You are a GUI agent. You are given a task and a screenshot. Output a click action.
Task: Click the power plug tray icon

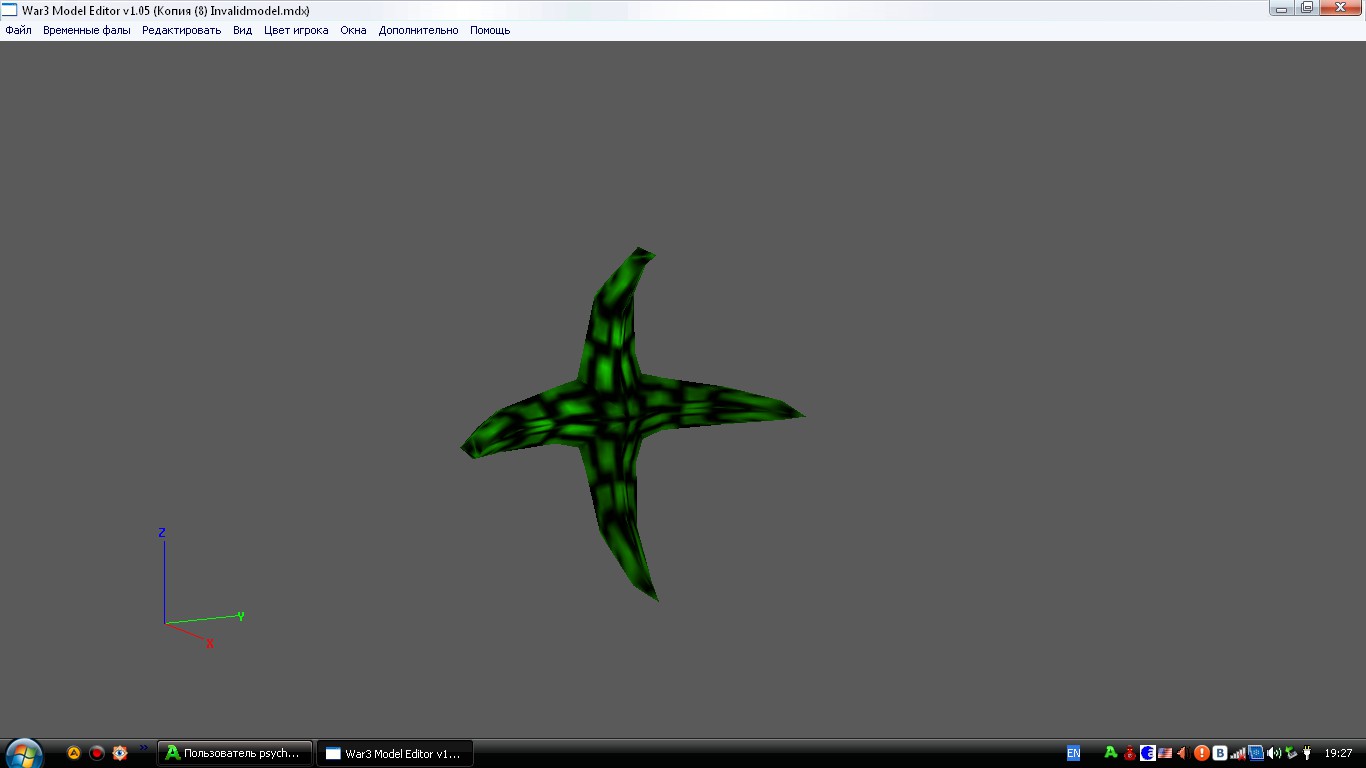pyautogui.click(x=1306, y=753)
